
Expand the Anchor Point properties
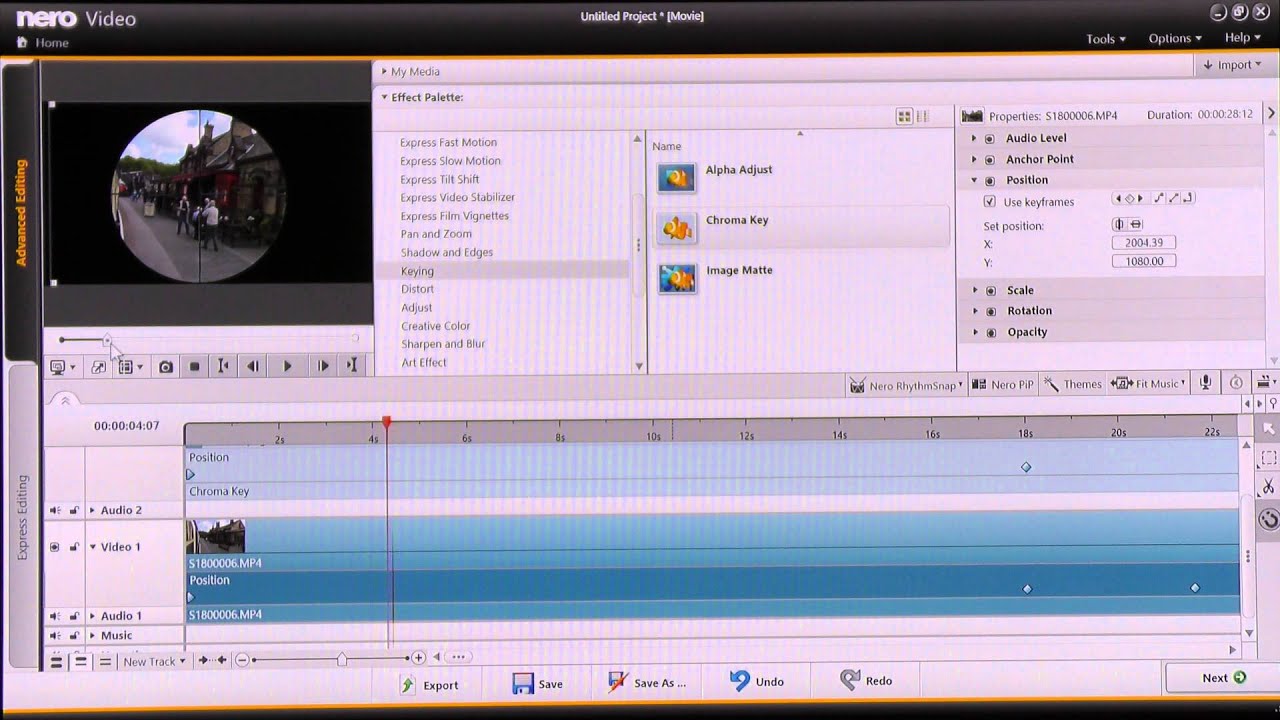974,159
